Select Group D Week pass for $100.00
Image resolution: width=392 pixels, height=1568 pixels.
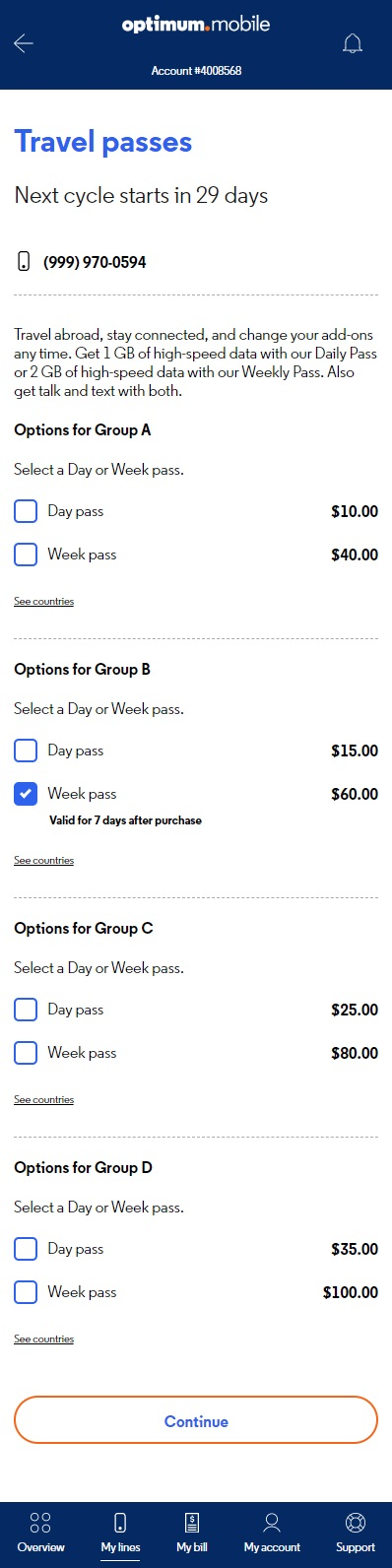pyautogui.click(x=26, y=1292)
